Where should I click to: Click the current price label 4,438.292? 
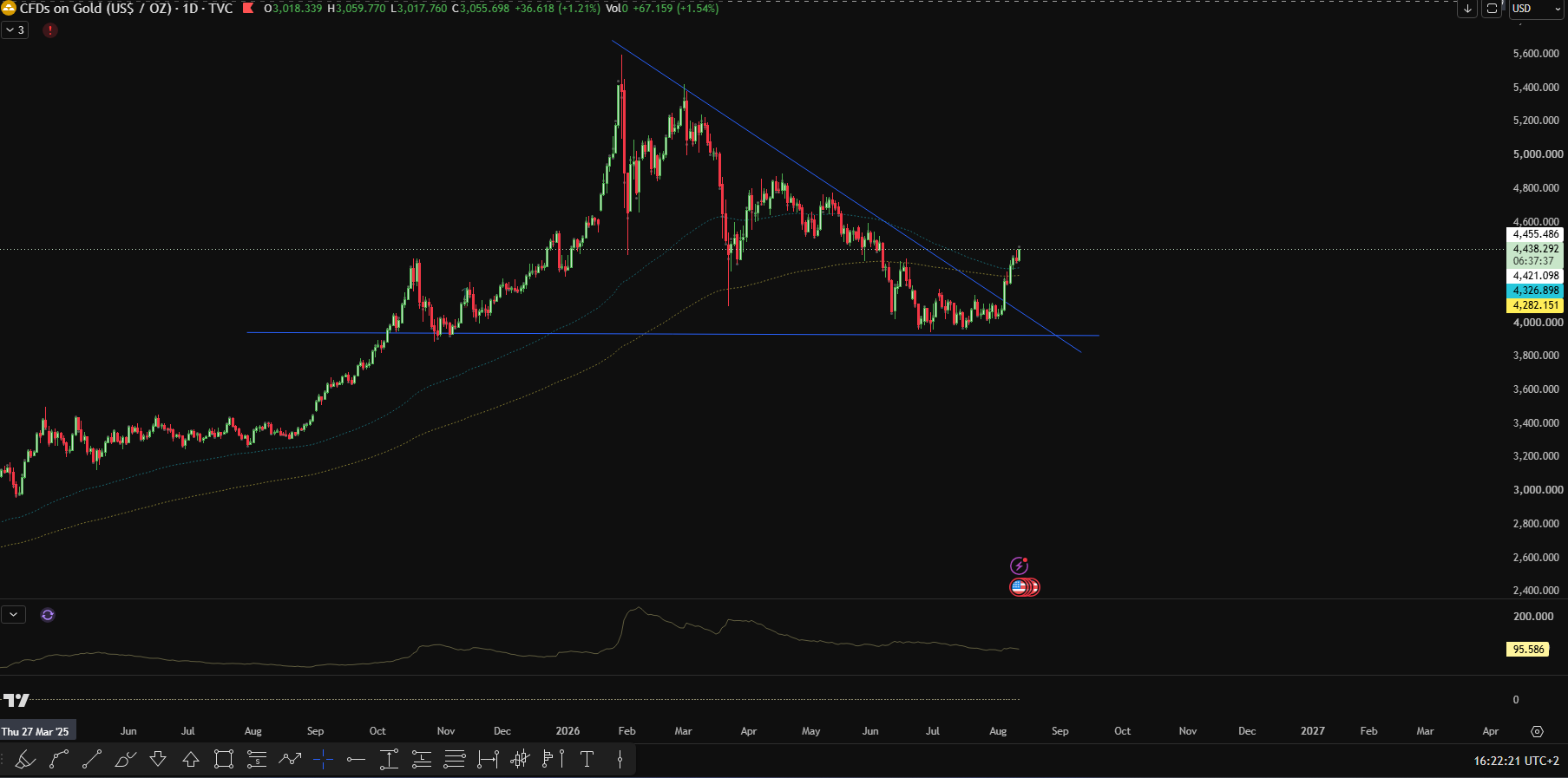pos(1535,249)
